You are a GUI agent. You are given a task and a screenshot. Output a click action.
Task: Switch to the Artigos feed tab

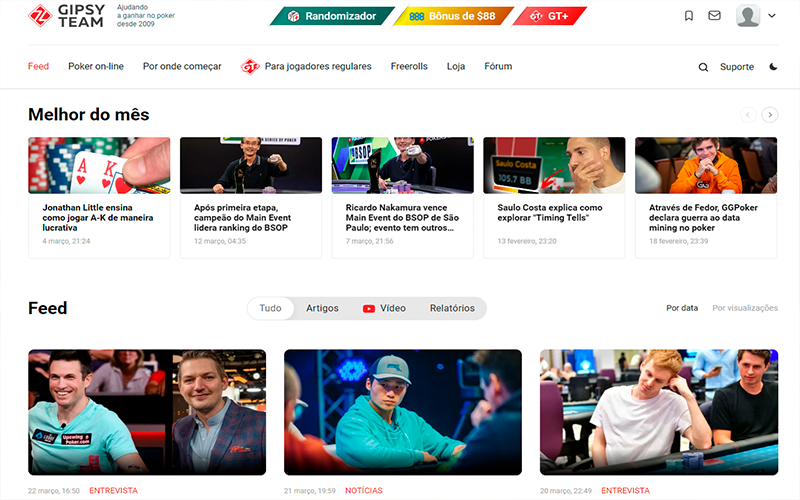click(322, 308)
